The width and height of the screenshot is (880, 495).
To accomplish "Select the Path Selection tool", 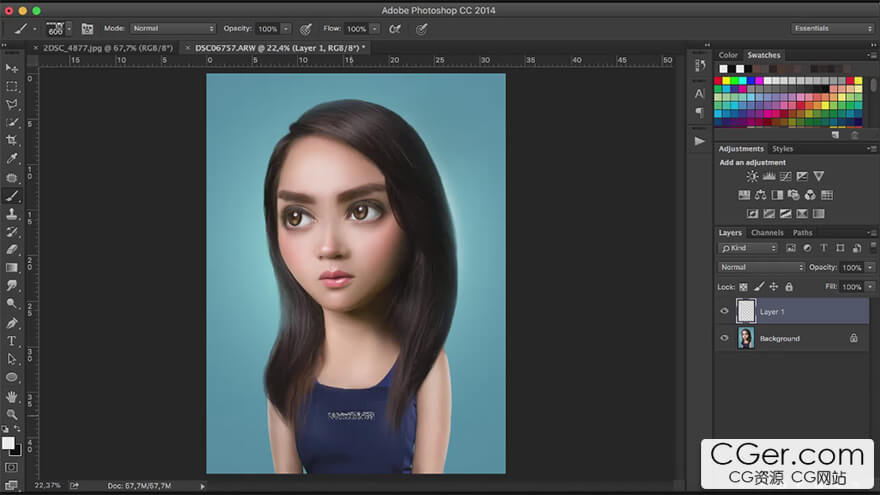I will (x=11, y=359).
